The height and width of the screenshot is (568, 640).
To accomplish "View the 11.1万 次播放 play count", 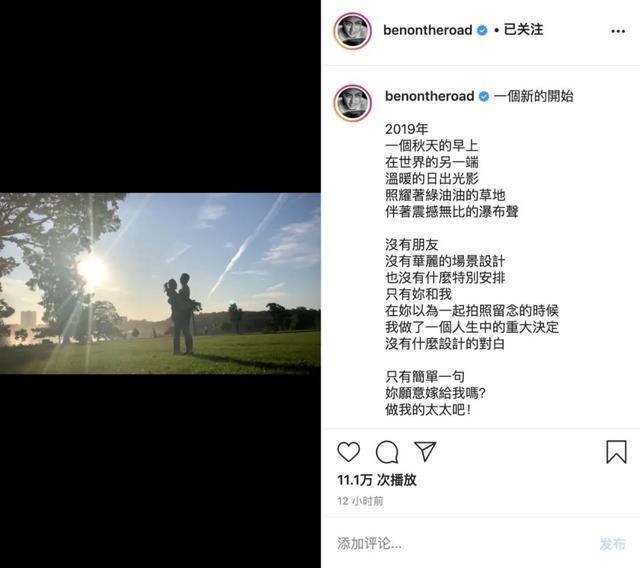I will (x=377, y=480).
